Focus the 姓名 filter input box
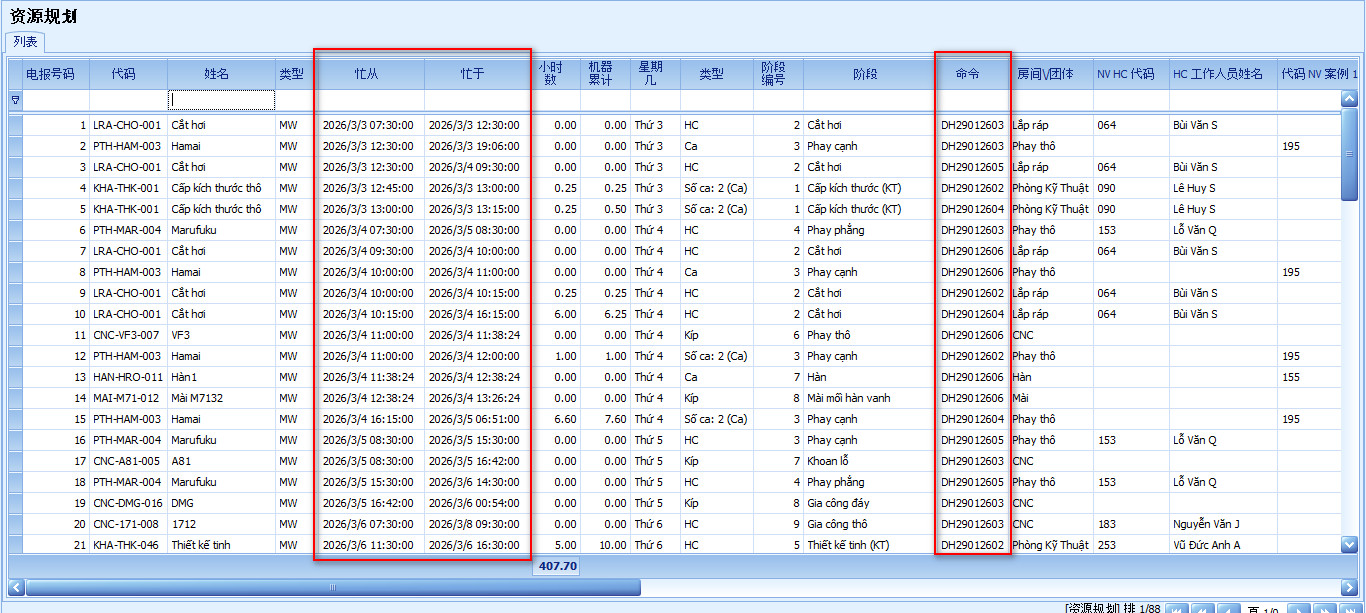Image resolution: width=1366 pixels, height=613 pixels. [x=222, y=100]
